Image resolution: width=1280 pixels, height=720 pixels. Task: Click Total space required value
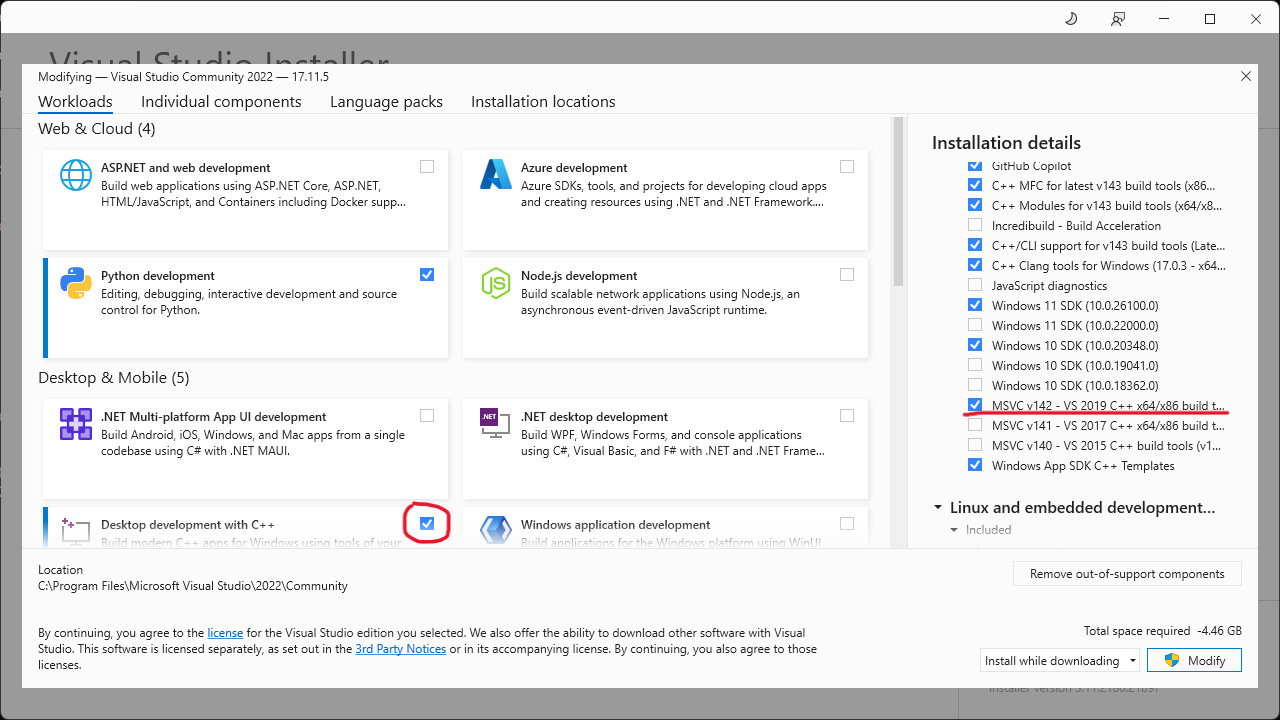[1219, 631]
